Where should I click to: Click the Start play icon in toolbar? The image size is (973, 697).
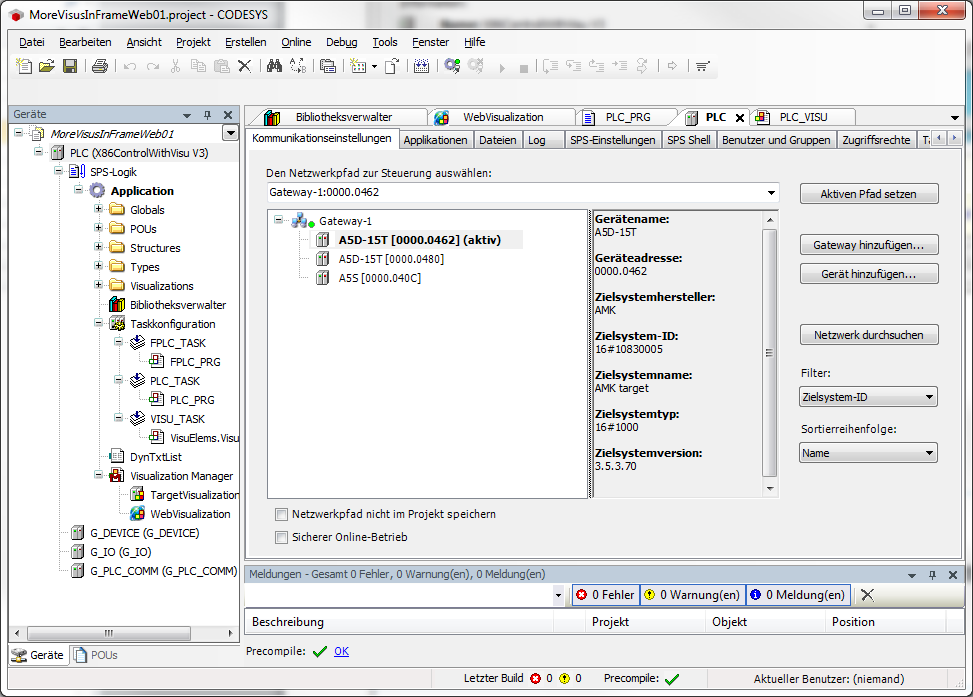coord(502,68)
